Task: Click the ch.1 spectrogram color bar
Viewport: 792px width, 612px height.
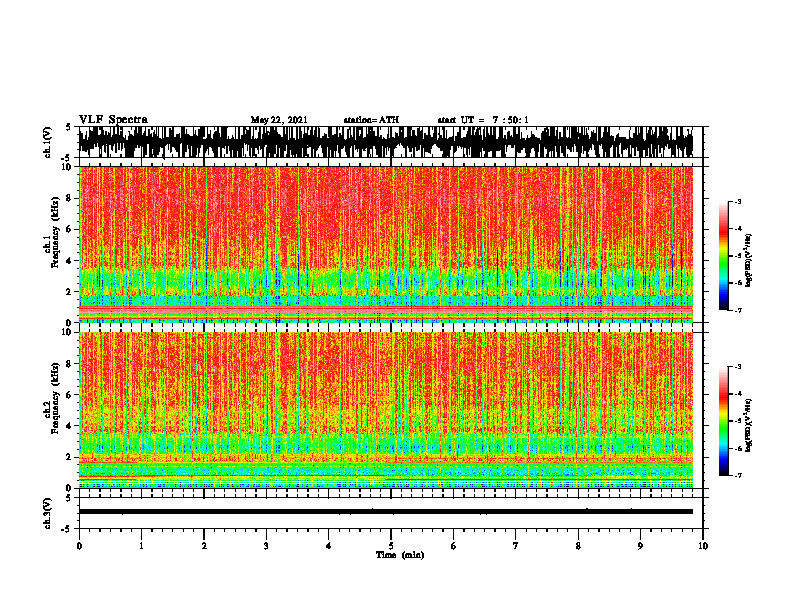Action: [724, 256]
